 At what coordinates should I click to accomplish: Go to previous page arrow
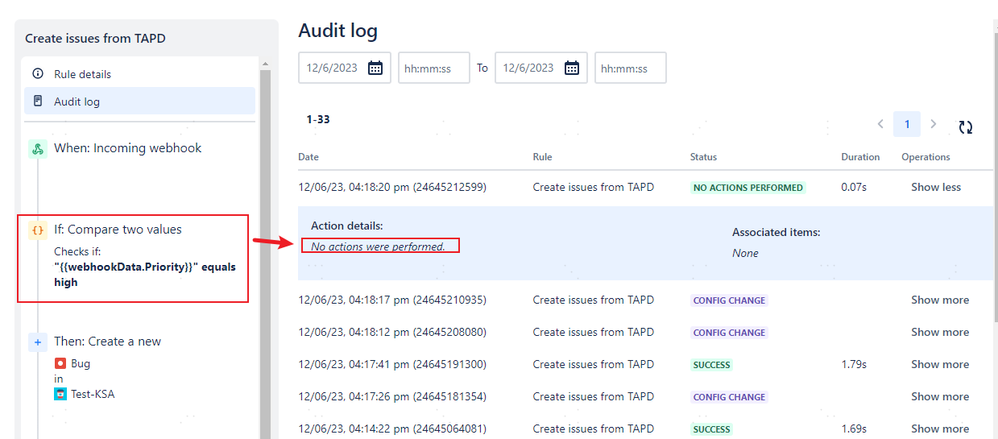pos(880,124)
